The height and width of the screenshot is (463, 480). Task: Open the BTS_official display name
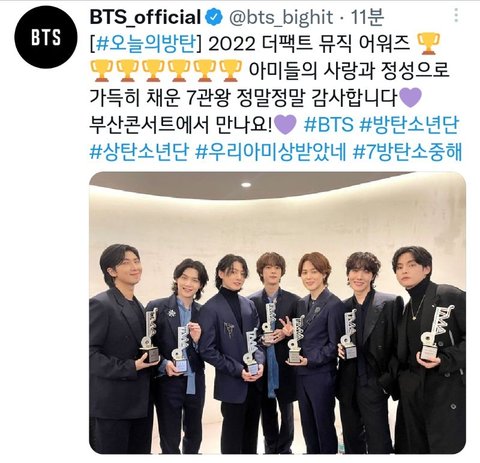click(145, 17)
